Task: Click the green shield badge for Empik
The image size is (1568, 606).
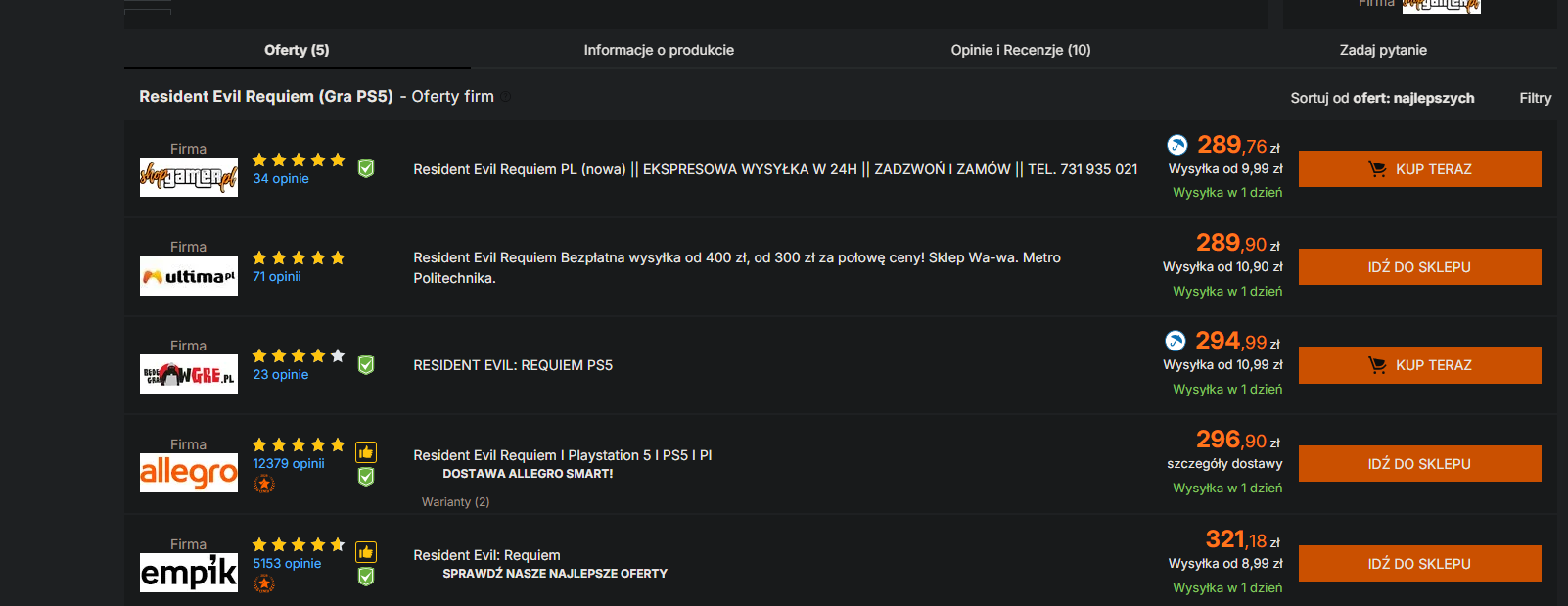Action: pos(366,577)
